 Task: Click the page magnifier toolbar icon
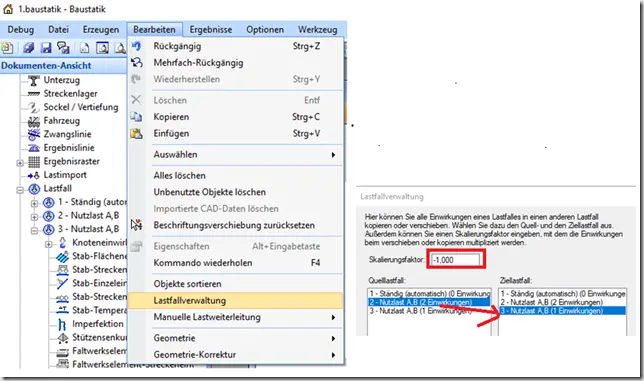click(120, 48)
